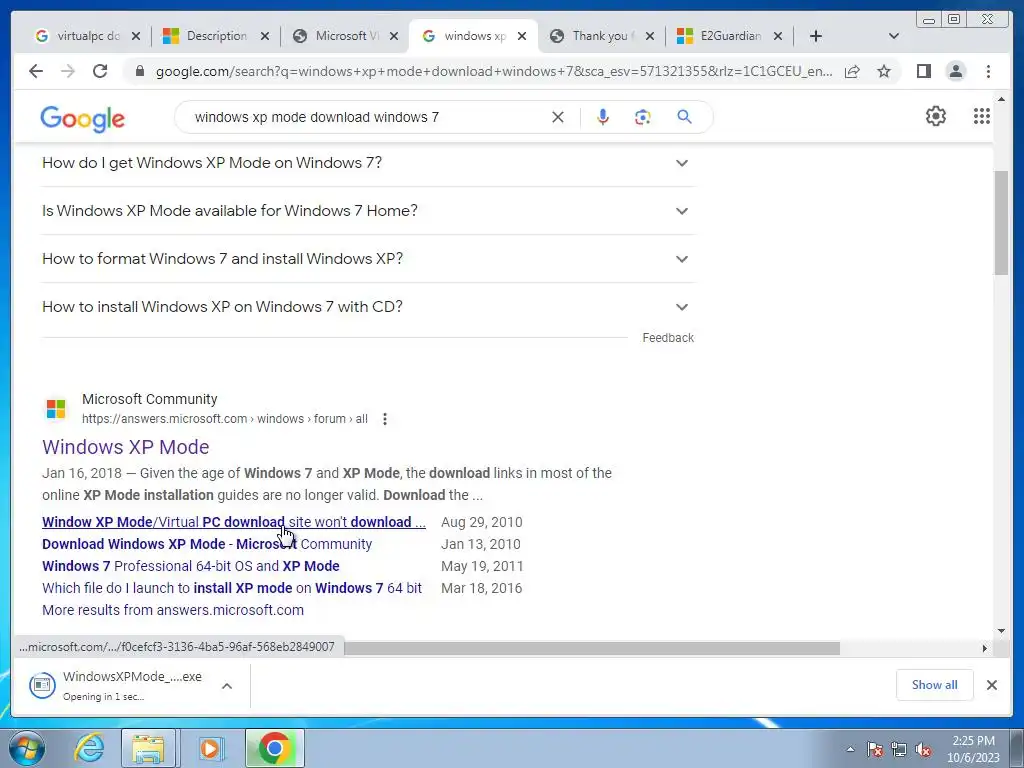The height and width of the screenshot is (768, 1024).
Task: Open the Google apps grid
Action: [x=982, y=116]
